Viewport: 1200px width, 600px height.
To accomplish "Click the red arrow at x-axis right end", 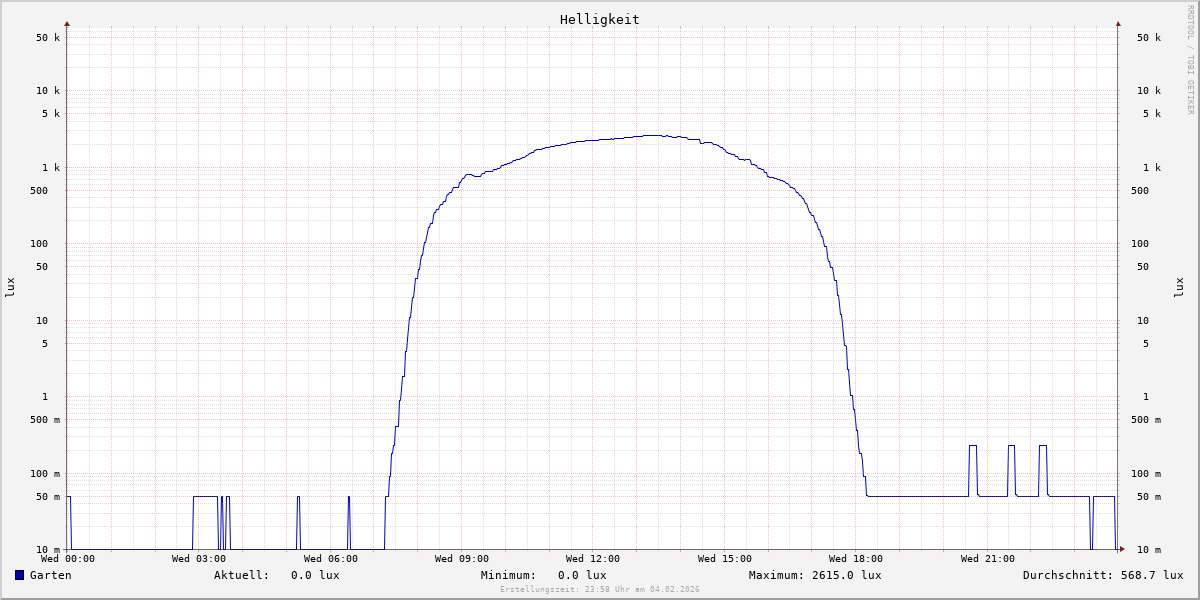I will coord(1122,549).
